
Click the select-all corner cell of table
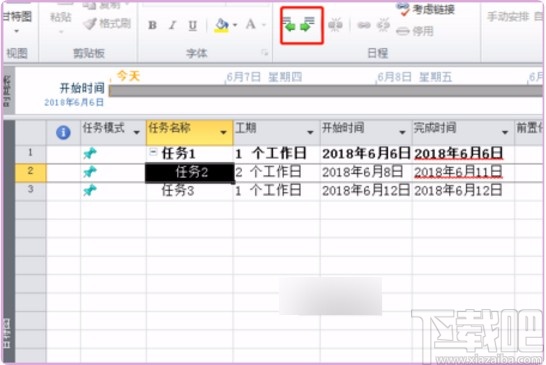tap(31, 132)
